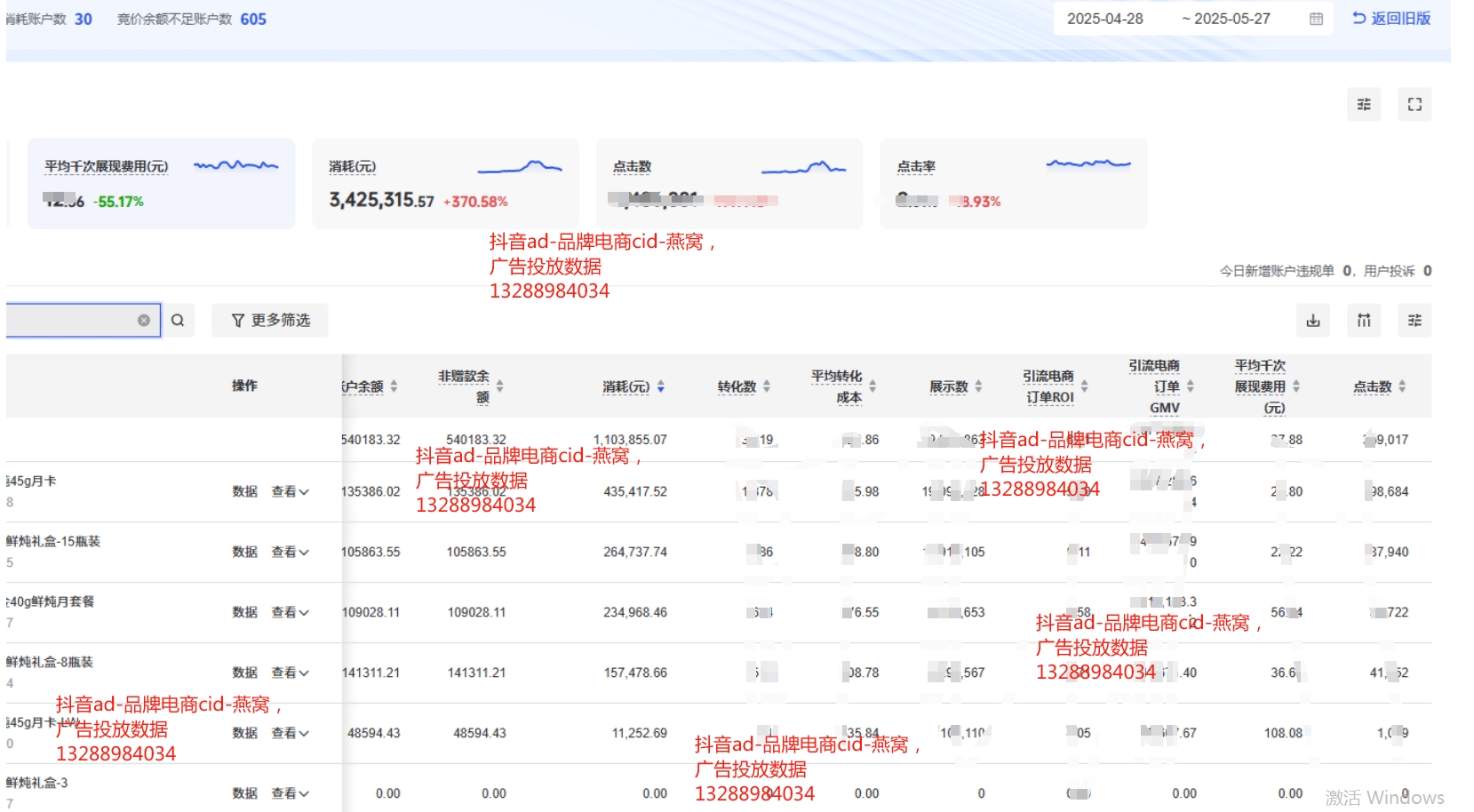The image size is (1474, 812).
Task: Clear the search field with X icon
Action: point(144,320)
